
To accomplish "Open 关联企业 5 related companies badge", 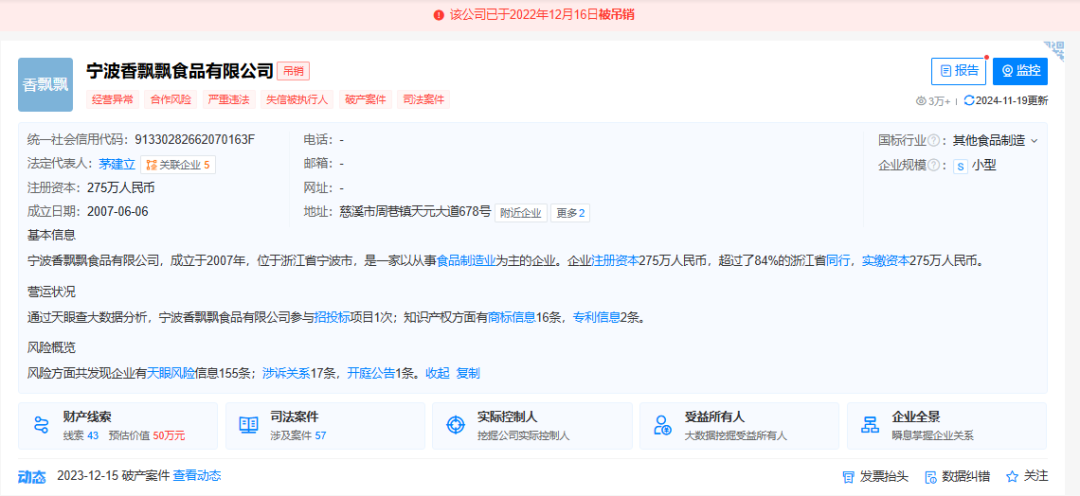I will tap(178, 165).
